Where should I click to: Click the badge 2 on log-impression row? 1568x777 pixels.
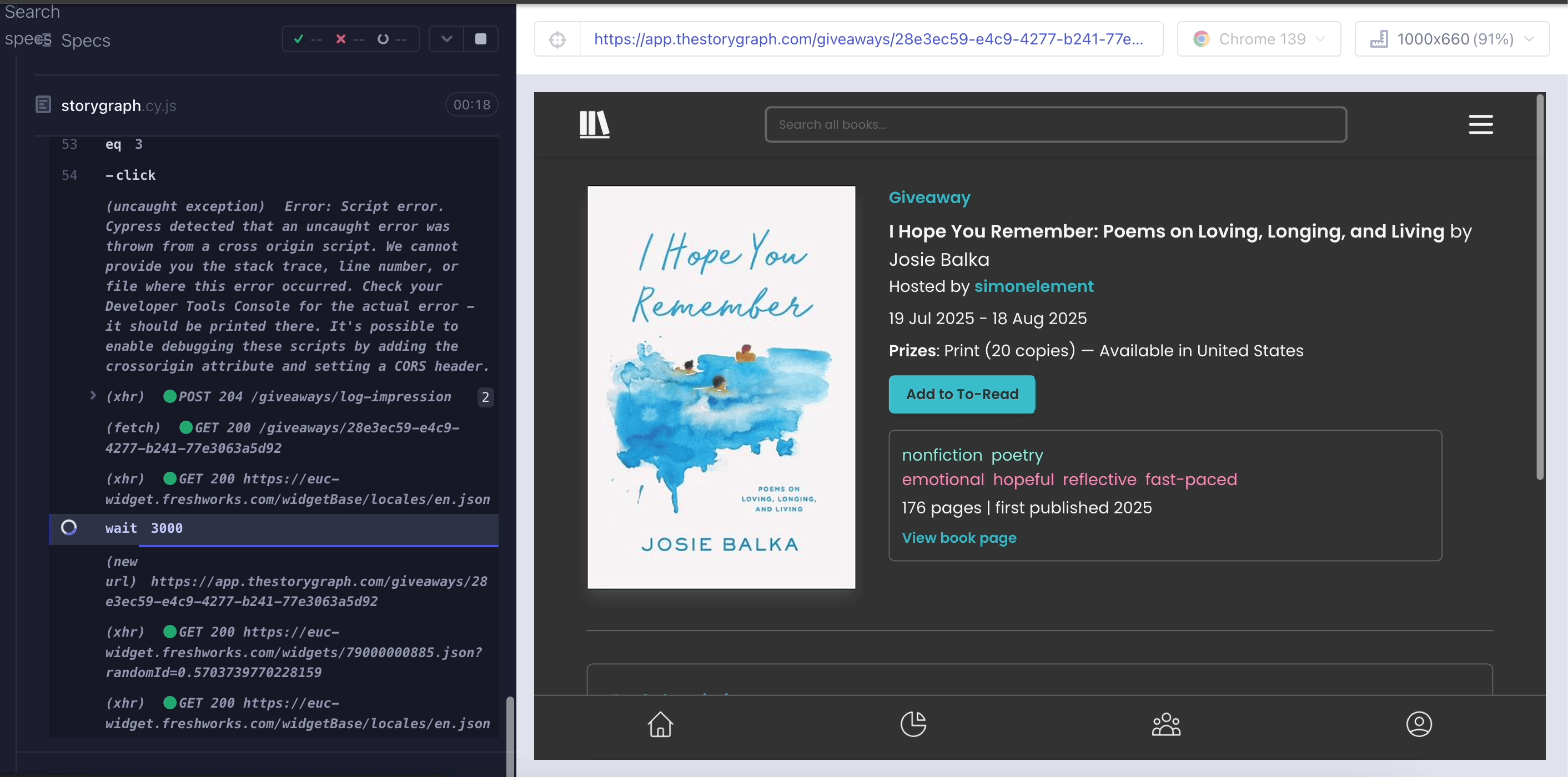tap(485, 397)
